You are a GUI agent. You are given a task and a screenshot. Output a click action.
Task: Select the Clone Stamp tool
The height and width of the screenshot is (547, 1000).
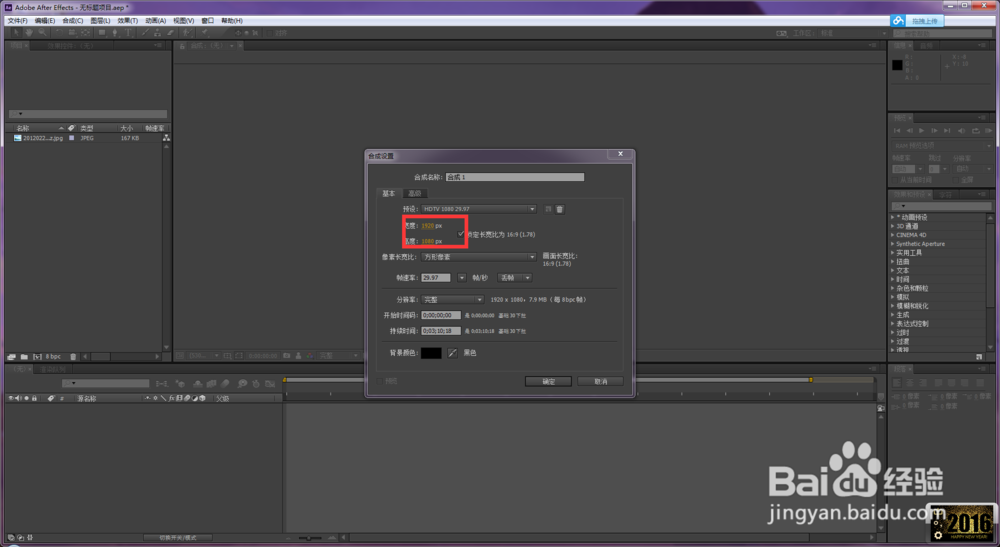pyautogui.click(x=158, y=32)
